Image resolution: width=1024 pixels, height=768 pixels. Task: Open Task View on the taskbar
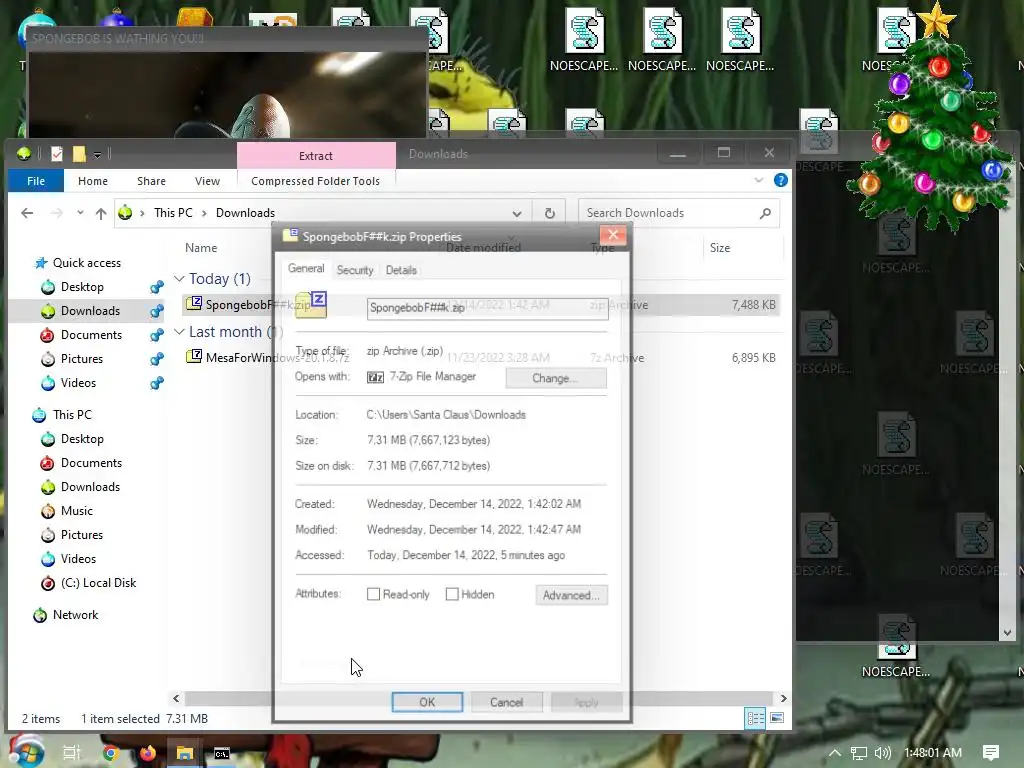tap(71, 752)
